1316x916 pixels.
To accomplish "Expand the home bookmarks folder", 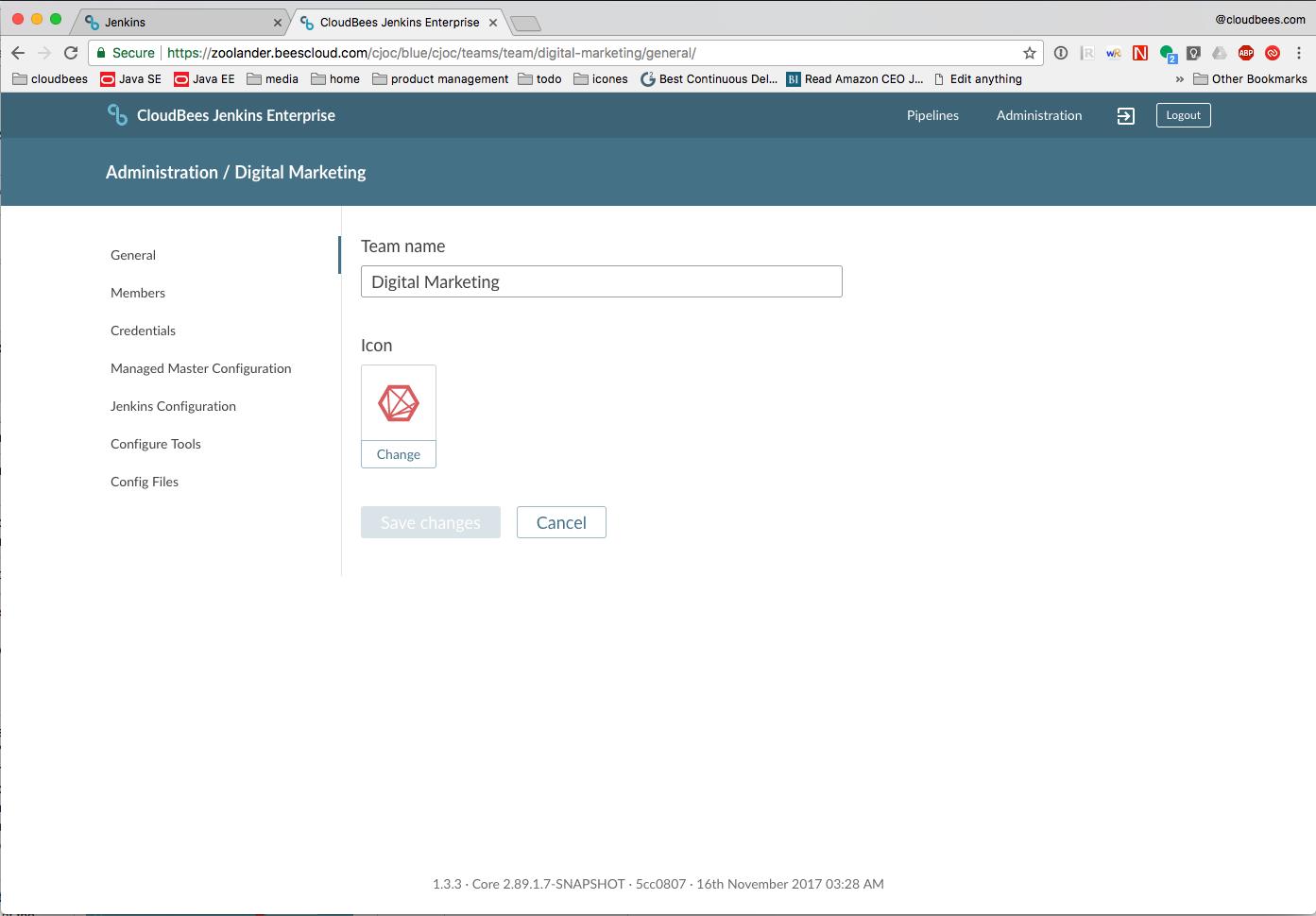I will pos(335,79).
